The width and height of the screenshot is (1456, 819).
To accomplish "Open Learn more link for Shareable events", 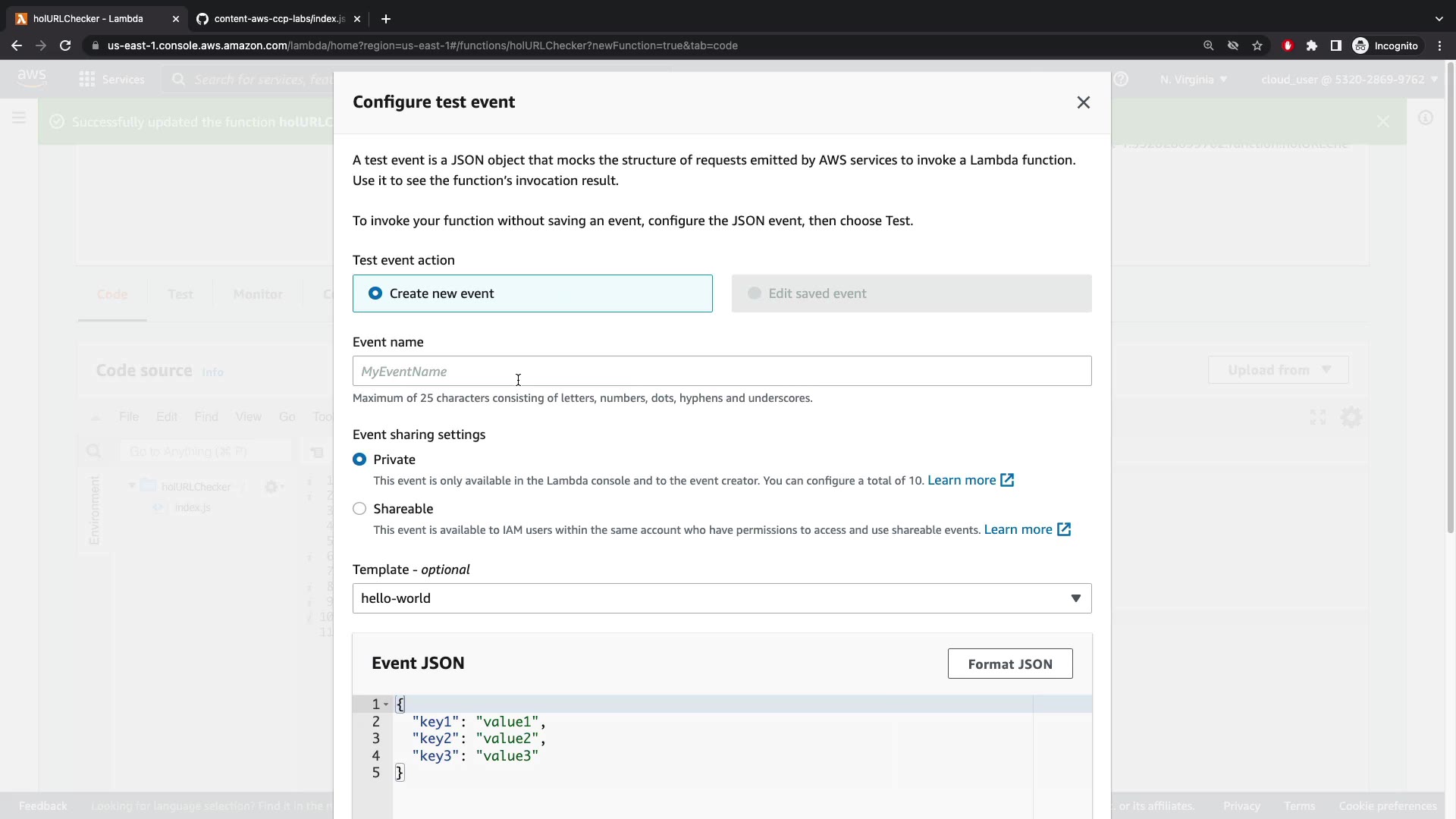I will [1018, 529].
